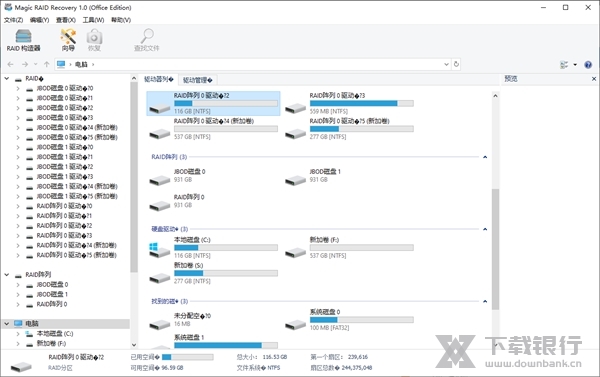Select 新加卷 (S:) drive

[213, 273]
